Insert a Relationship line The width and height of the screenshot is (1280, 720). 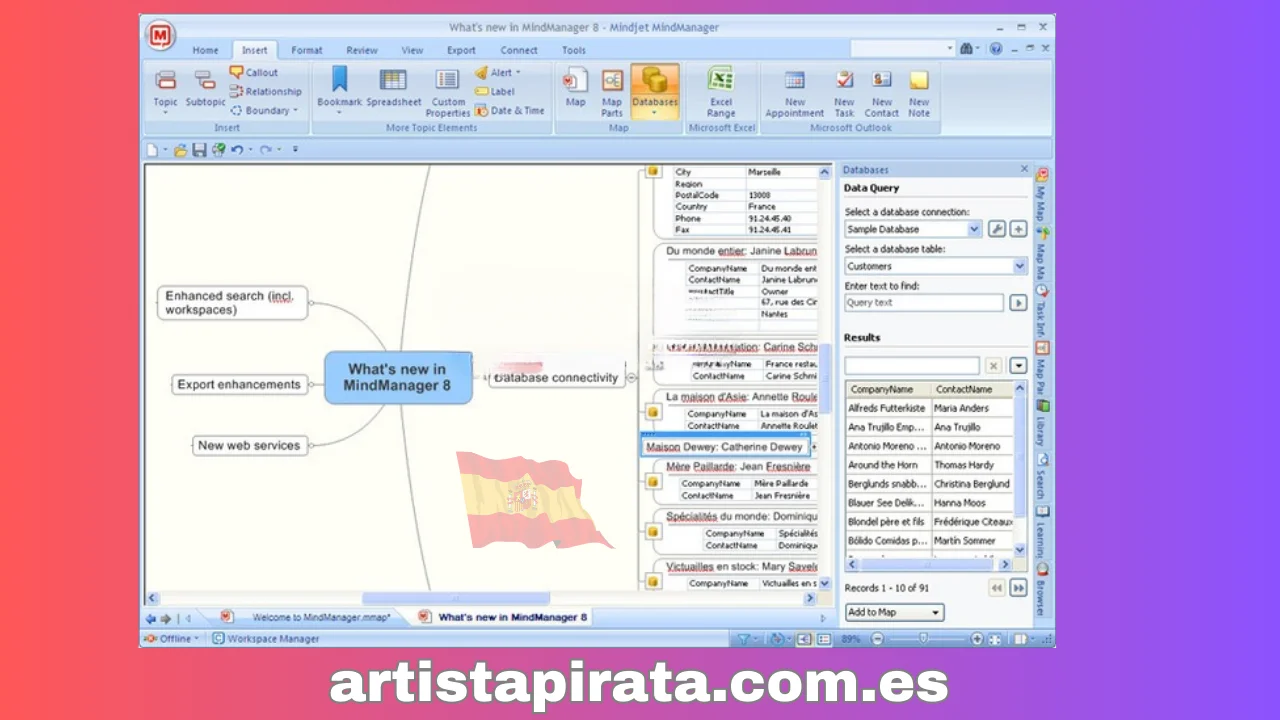265,91
